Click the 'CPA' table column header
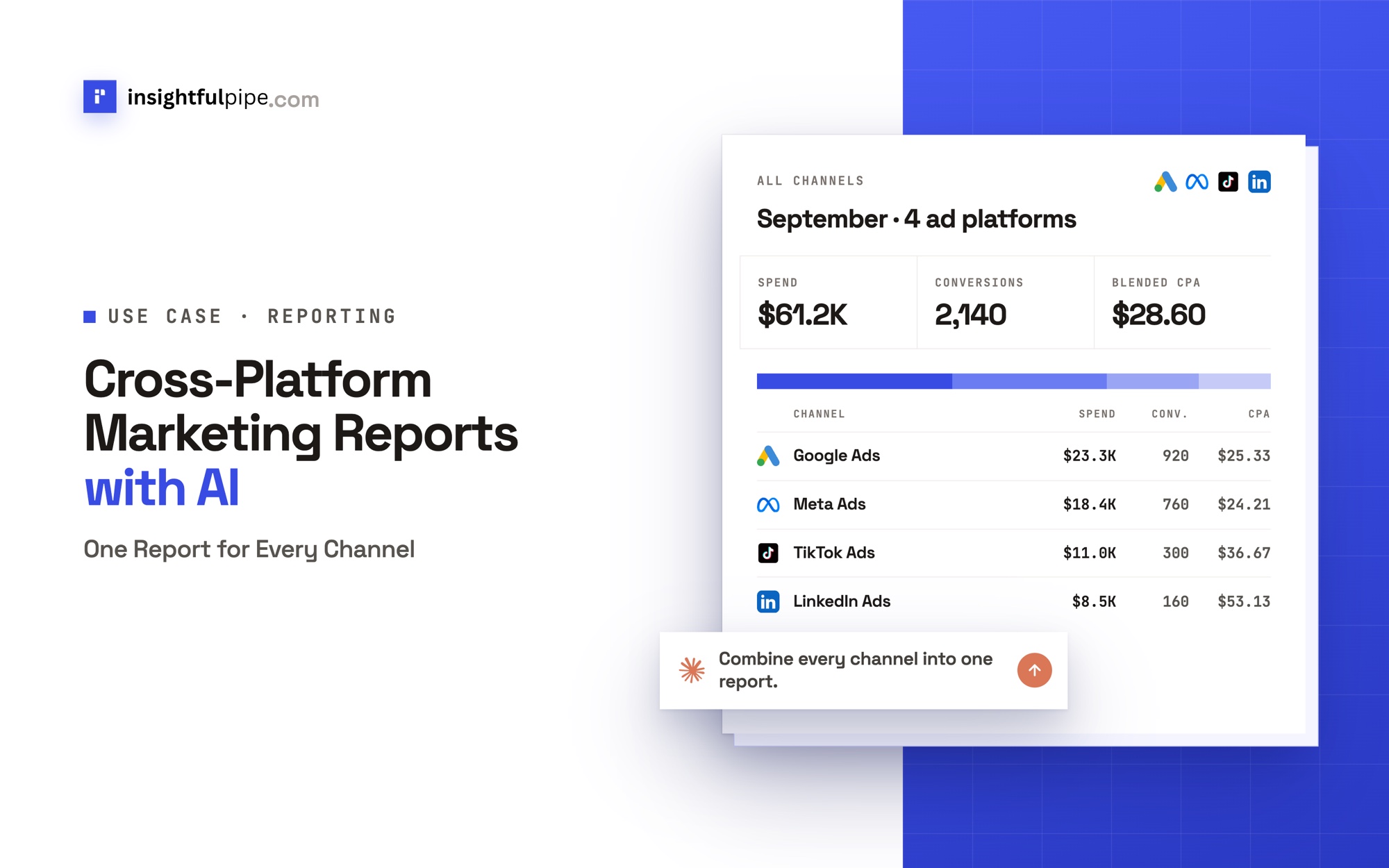This screenshot has width=1389, height=868. point(1259,414)
